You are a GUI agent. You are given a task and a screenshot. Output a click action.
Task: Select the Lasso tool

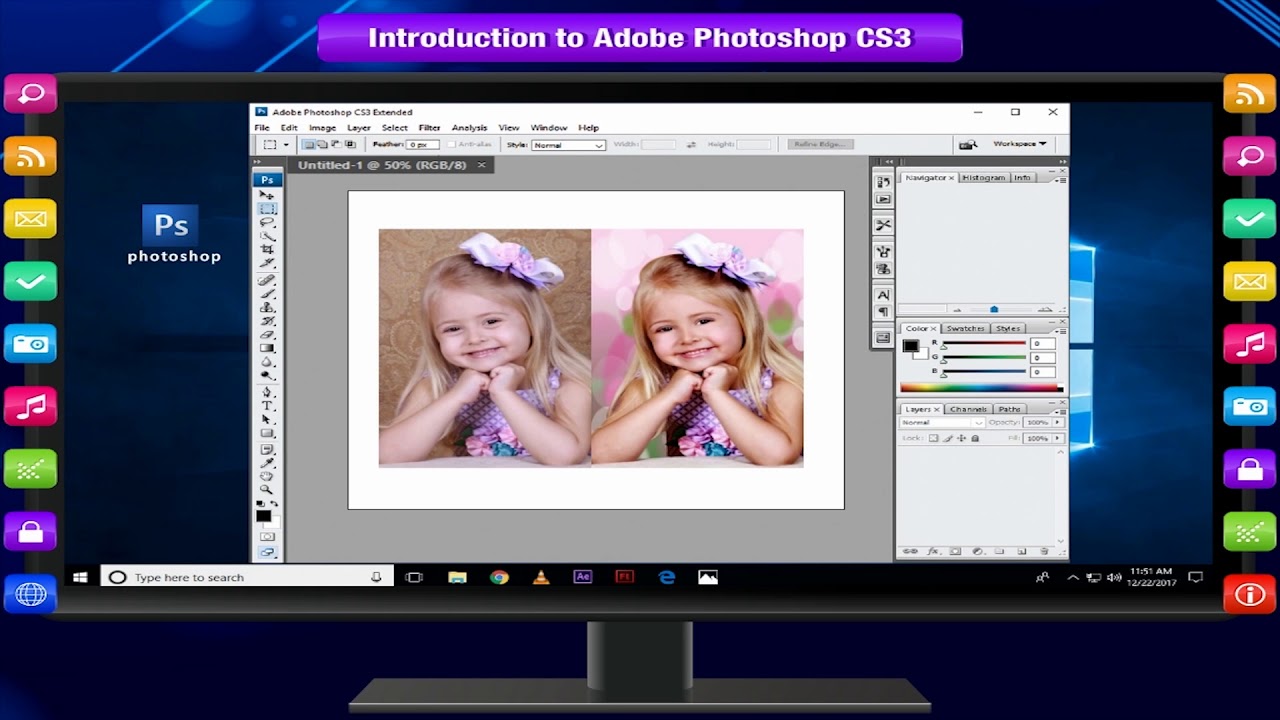267,222
